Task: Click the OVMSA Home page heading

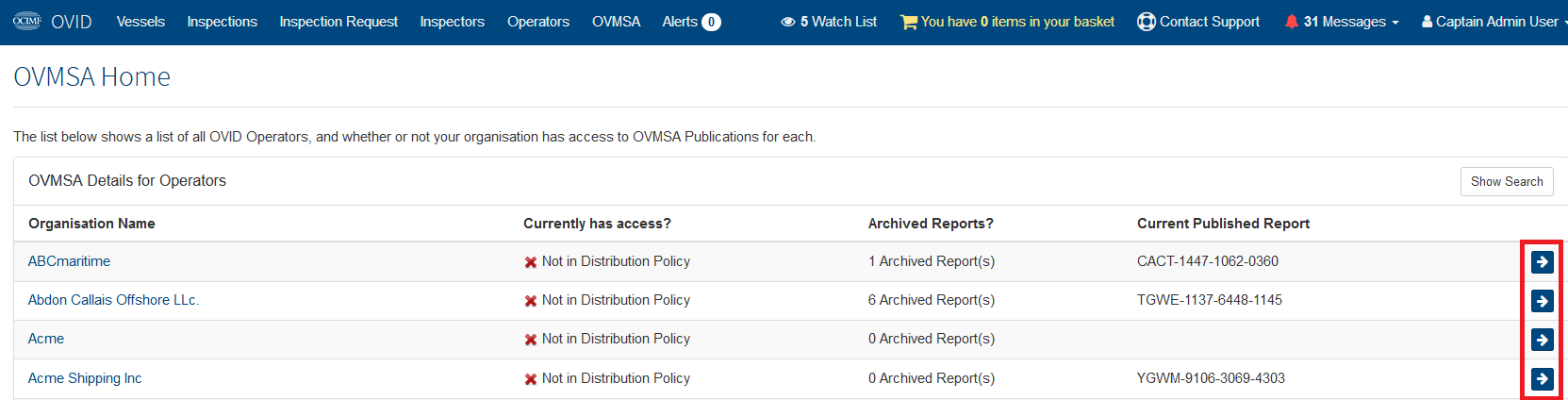Action: (x=92, y=76)
